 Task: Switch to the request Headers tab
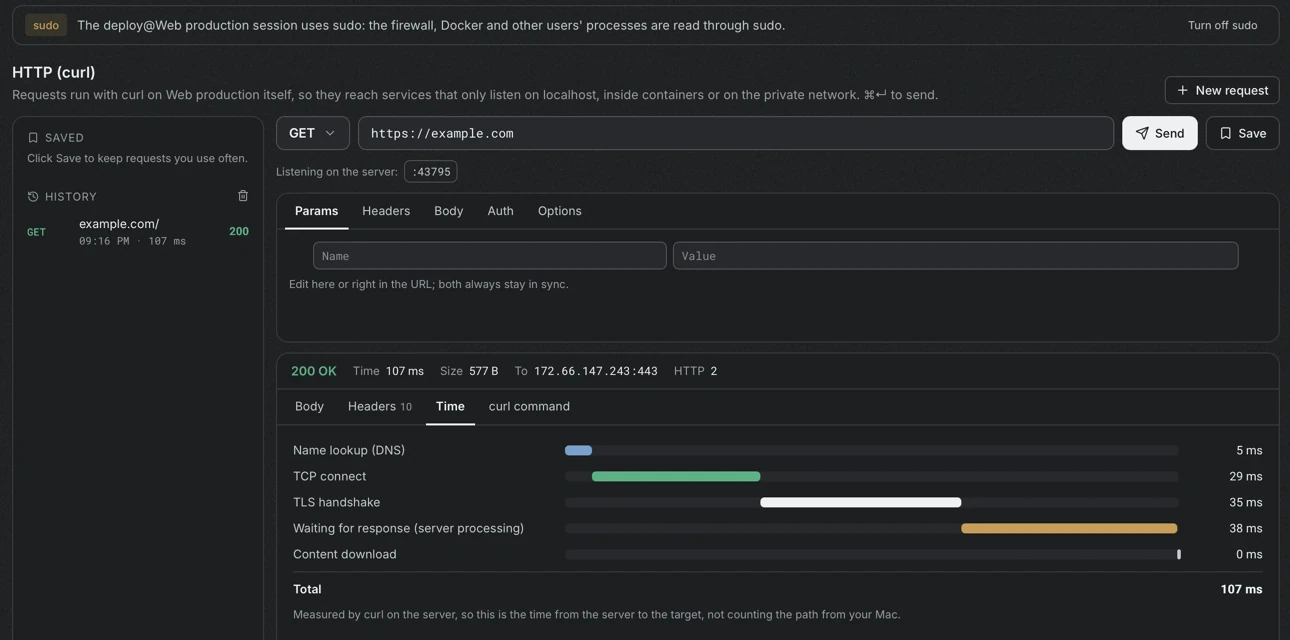(386, 211)
